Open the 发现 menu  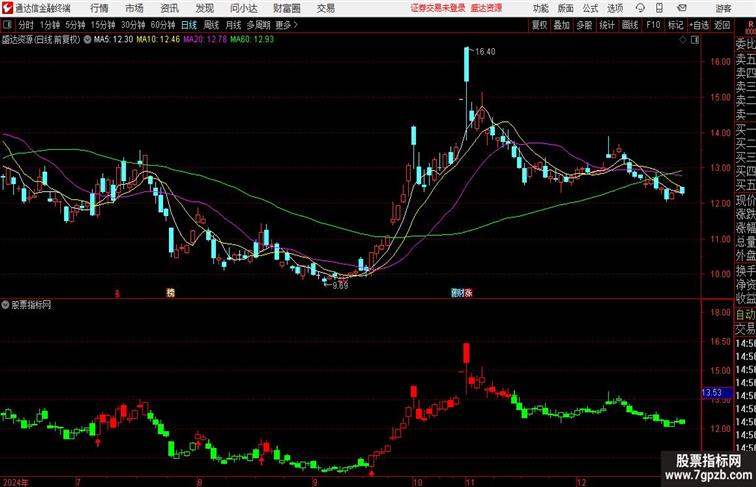[205, 8]
